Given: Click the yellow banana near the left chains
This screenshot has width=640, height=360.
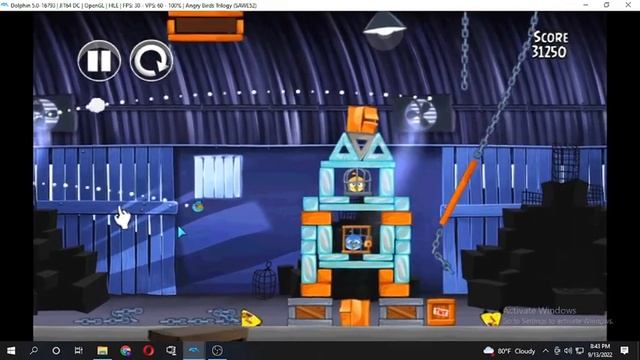Looking at the screenshot, I should pos(250,318).
